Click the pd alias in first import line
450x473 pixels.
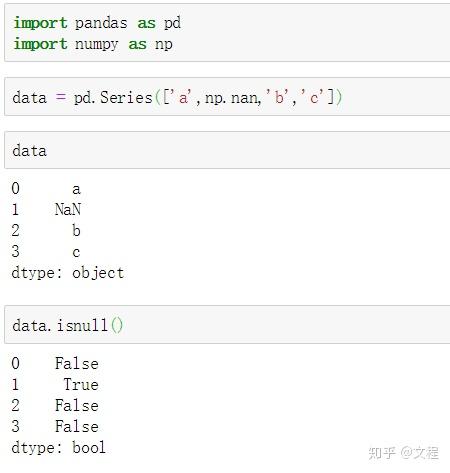pyautogui.click(x=172, y=24)
